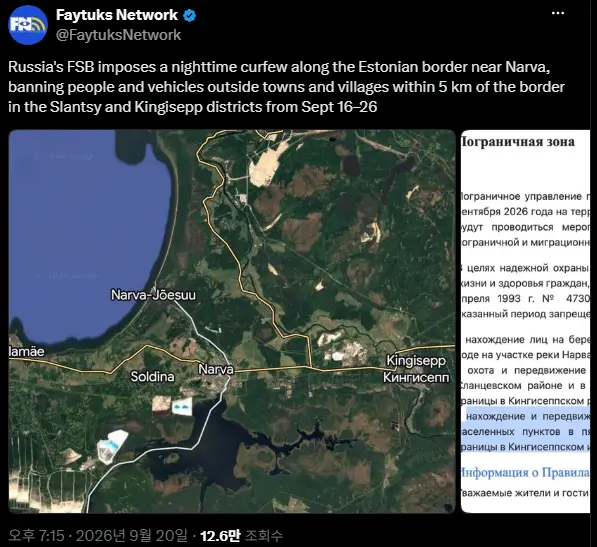Click the blue verified badge
The height and width of the screenshot is (547, 597).
pyautogui.click(x=190, y=15)
